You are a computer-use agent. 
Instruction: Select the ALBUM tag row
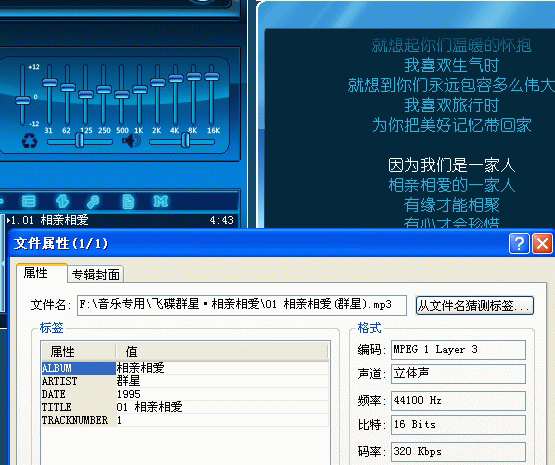click(185, 368)
